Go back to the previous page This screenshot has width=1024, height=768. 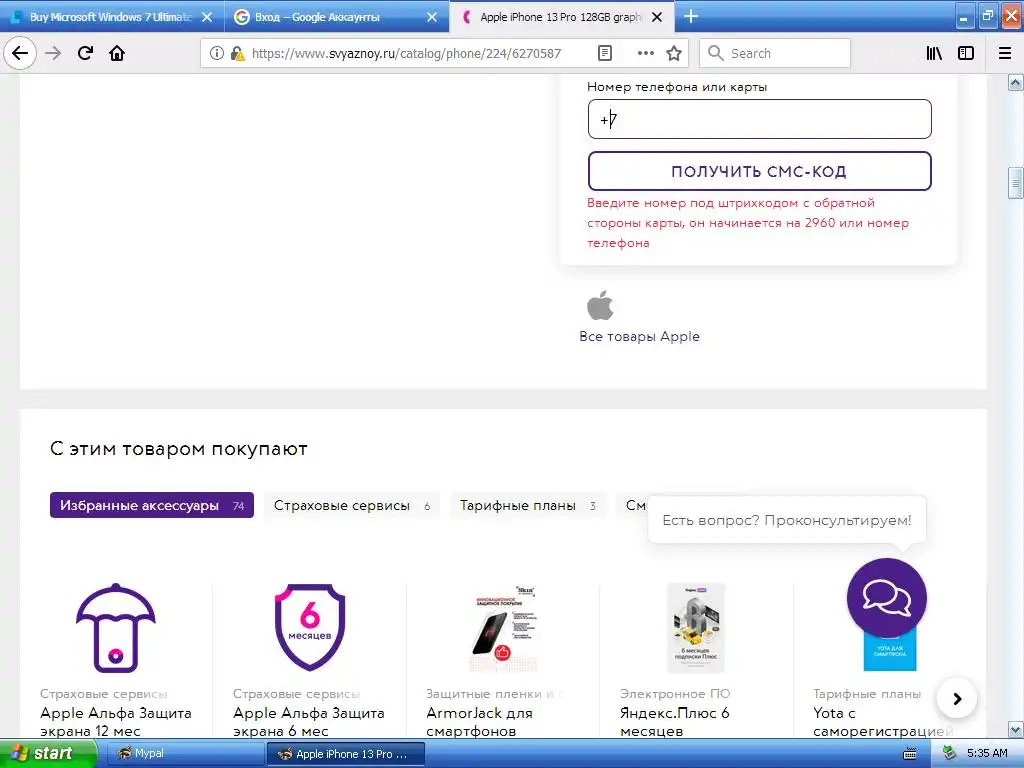pyautogui.click(x=20, y=53)
